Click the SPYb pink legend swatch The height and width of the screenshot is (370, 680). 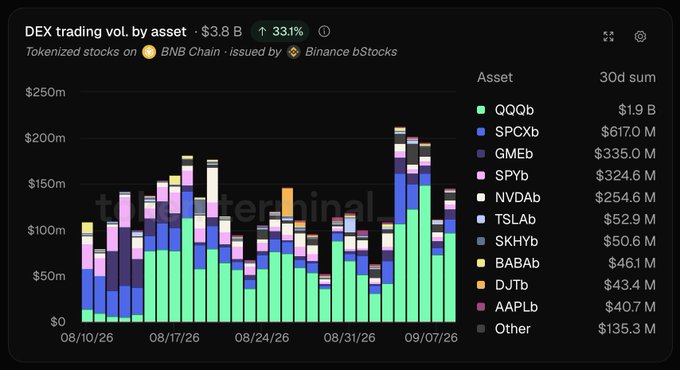pos(481,175)
